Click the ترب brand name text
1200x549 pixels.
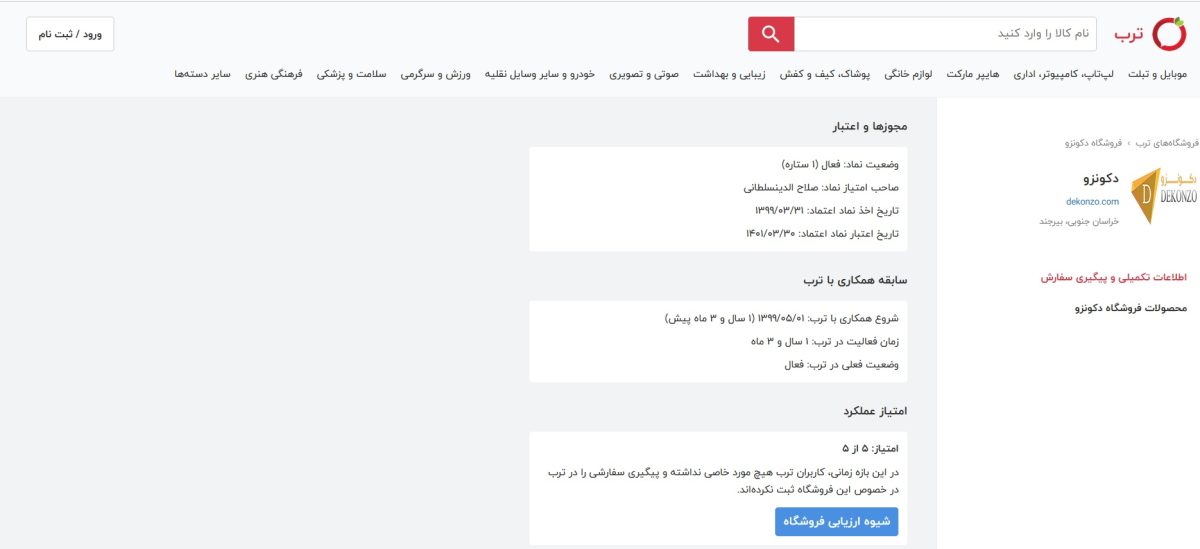coord(1127,34)
